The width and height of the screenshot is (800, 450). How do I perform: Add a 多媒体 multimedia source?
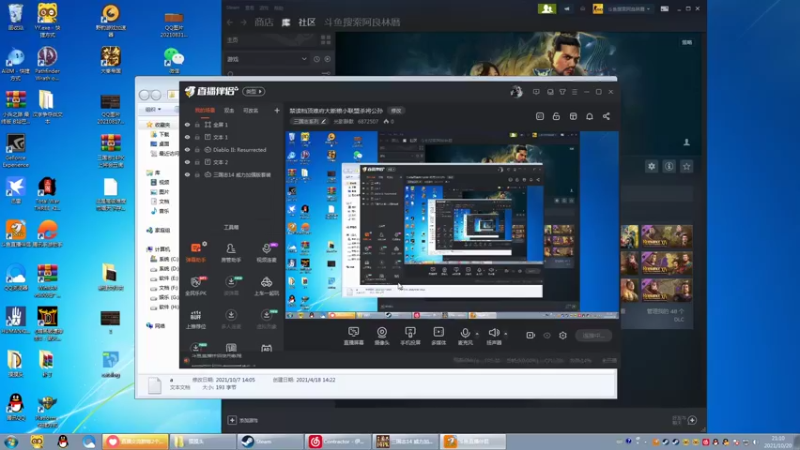439,336
